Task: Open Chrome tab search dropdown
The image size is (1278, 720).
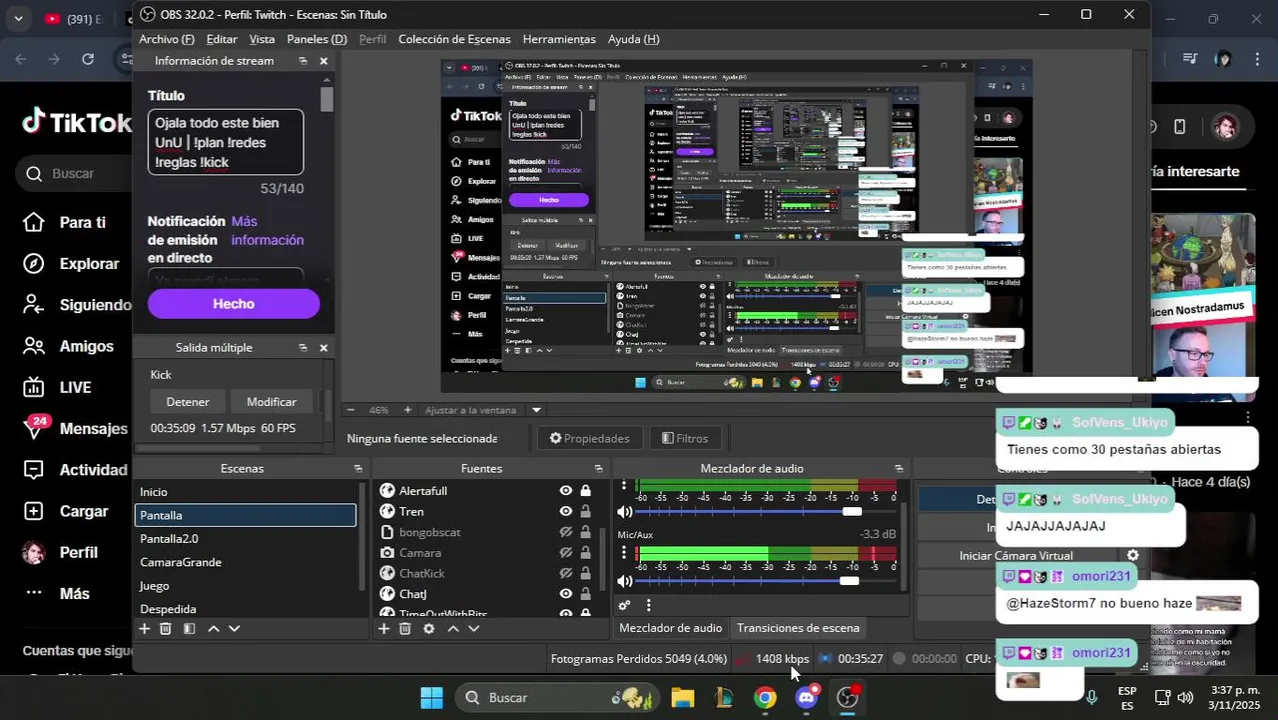Action: [x=18, y=18]
